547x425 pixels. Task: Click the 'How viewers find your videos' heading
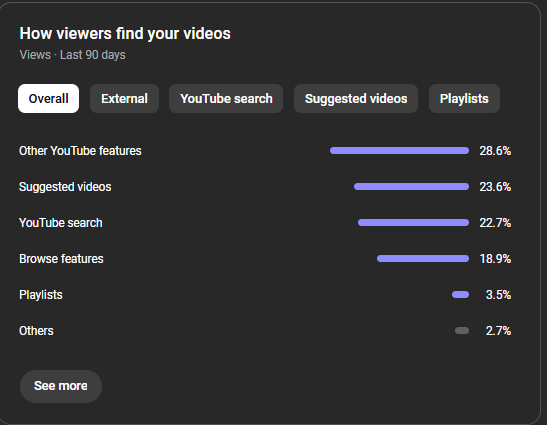tap(125, 34)
